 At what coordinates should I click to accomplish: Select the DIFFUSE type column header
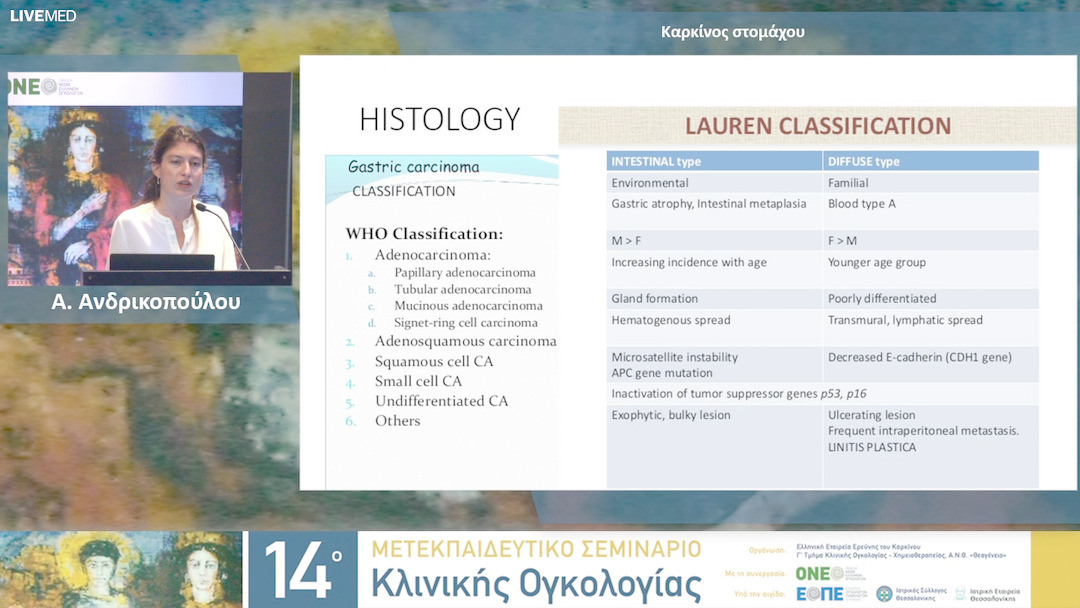point(864,161)
